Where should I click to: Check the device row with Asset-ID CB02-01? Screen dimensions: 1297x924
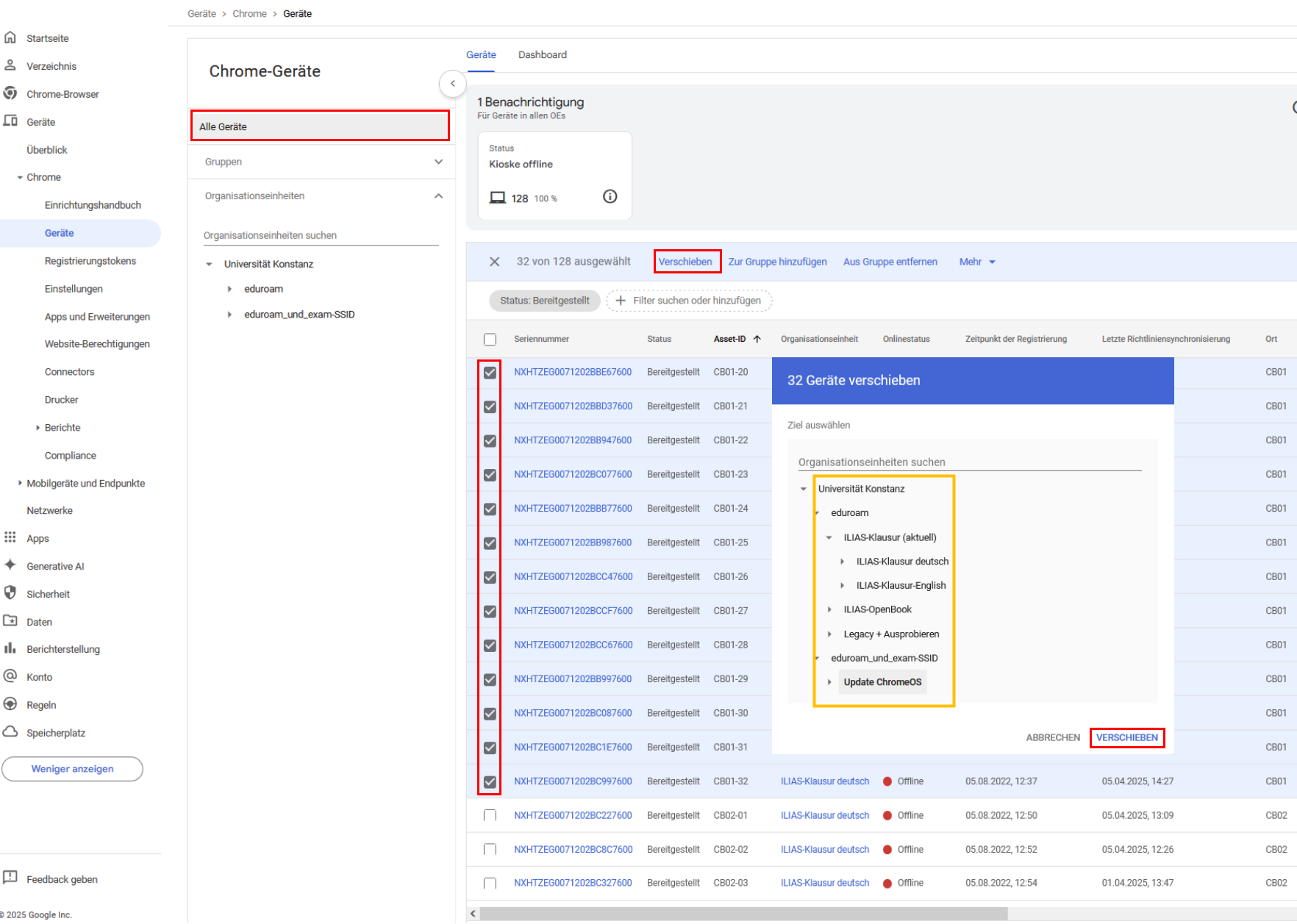click(x=490, y=815)
